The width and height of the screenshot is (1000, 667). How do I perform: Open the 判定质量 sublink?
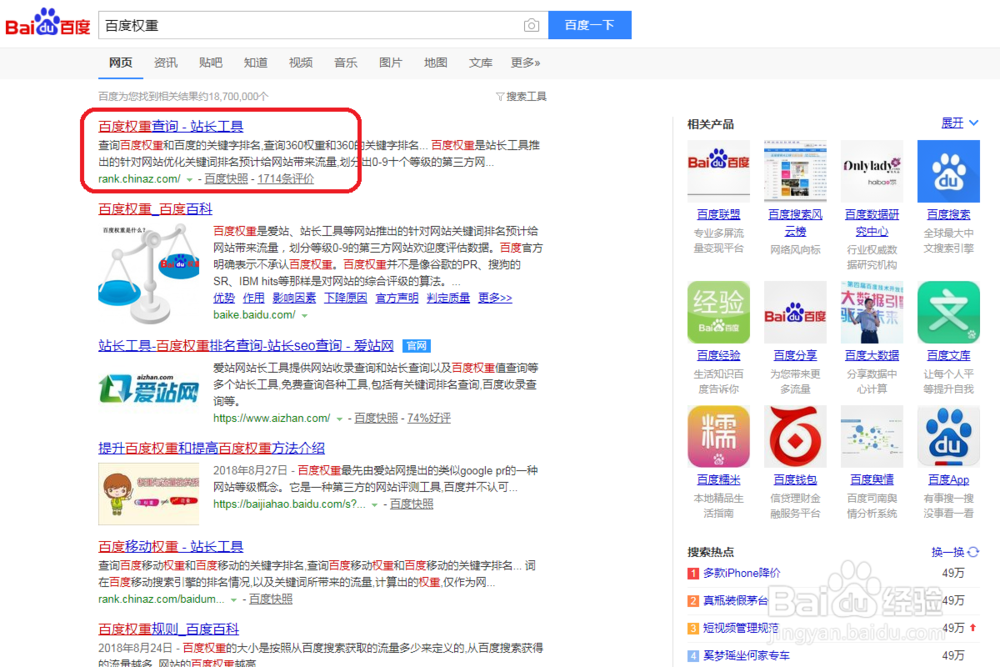coord(448,298)
